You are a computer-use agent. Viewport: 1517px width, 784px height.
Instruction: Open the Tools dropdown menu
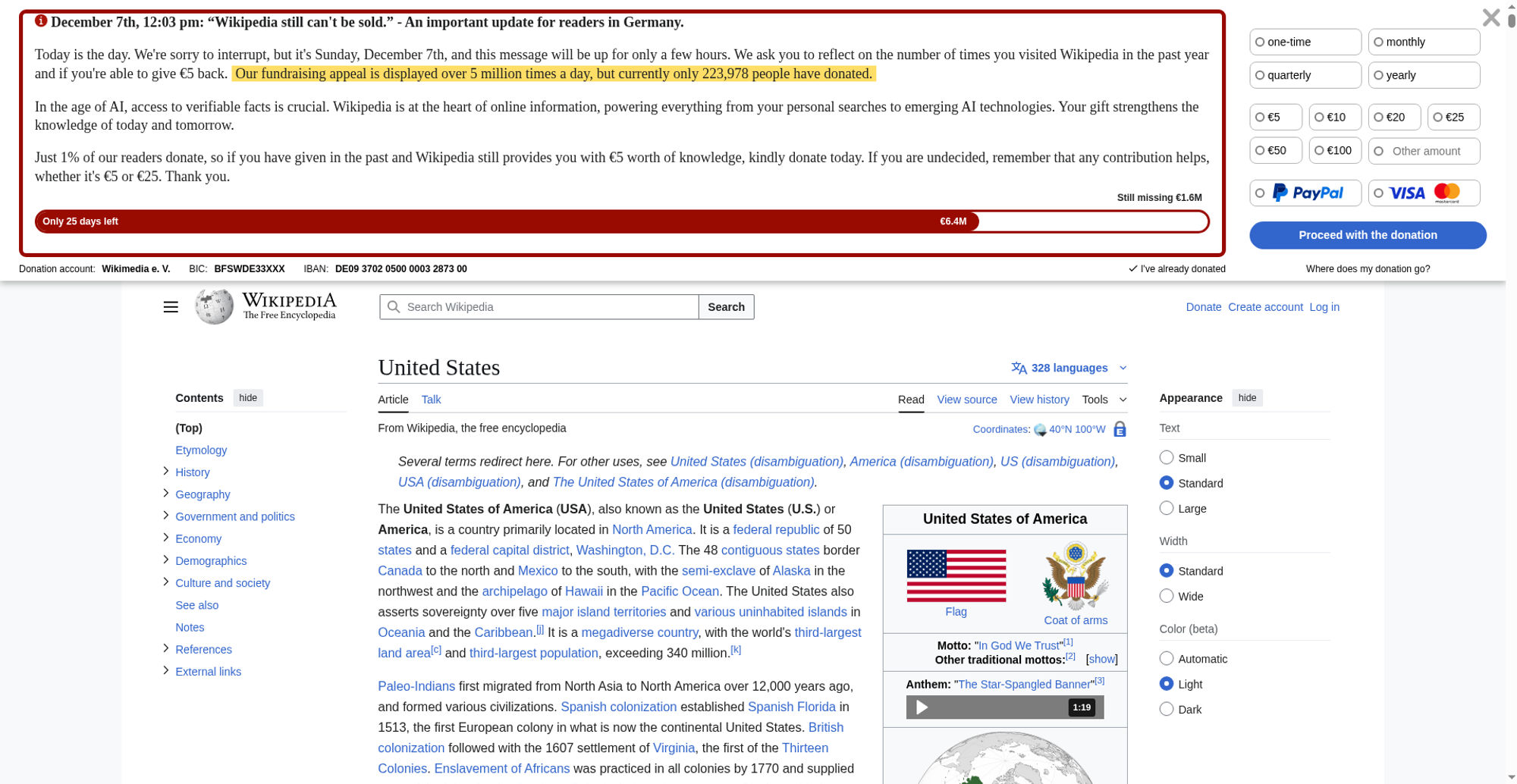point(1104,400)
